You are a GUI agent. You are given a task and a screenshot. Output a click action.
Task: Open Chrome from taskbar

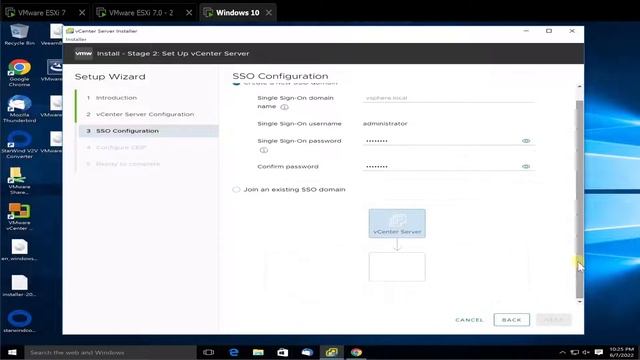356,352
